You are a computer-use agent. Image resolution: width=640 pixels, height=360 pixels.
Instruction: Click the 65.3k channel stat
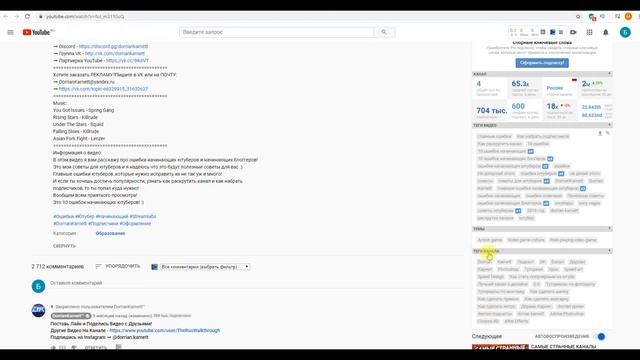tap(520, 84)
